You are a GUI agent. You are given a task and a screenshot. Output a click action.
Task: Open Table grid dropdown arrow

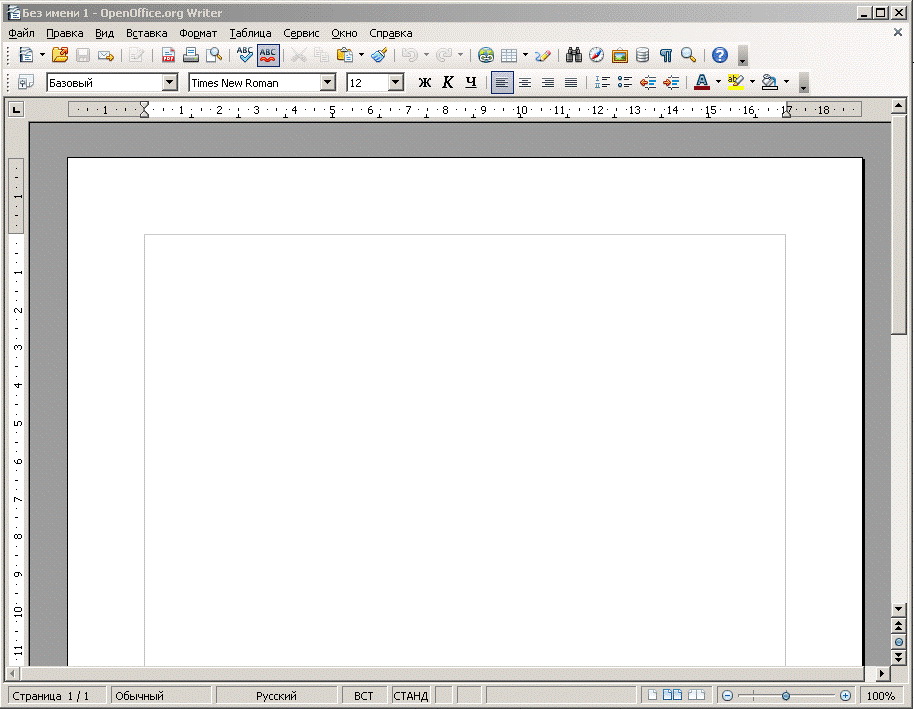pyautogui.click(x=525, y=55)
